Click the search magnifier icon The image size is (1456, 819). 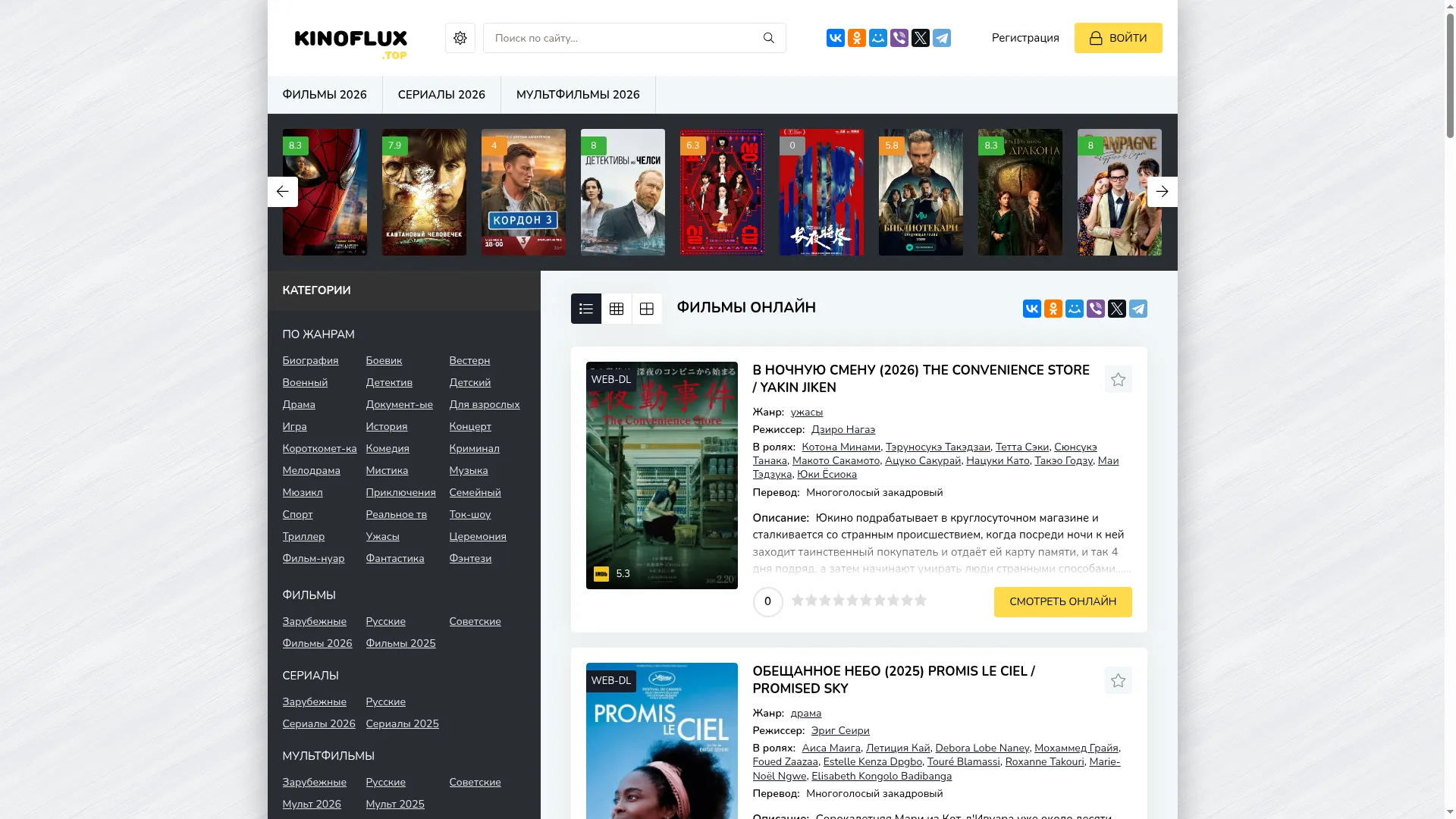pyautogui.click(x=769, y=38)
